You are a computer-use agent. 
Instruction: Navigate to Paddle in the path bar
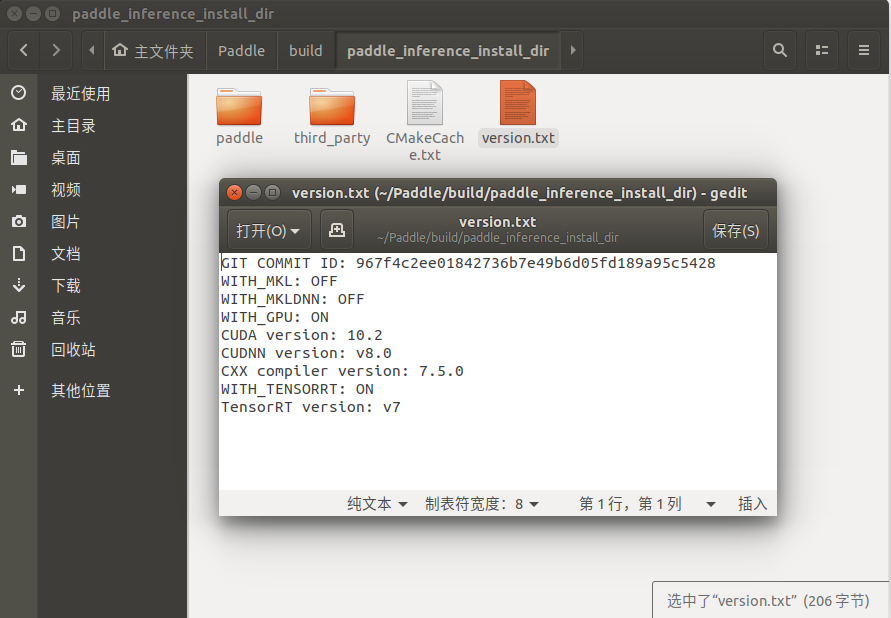pyautogui.click(x=242, y=51)
